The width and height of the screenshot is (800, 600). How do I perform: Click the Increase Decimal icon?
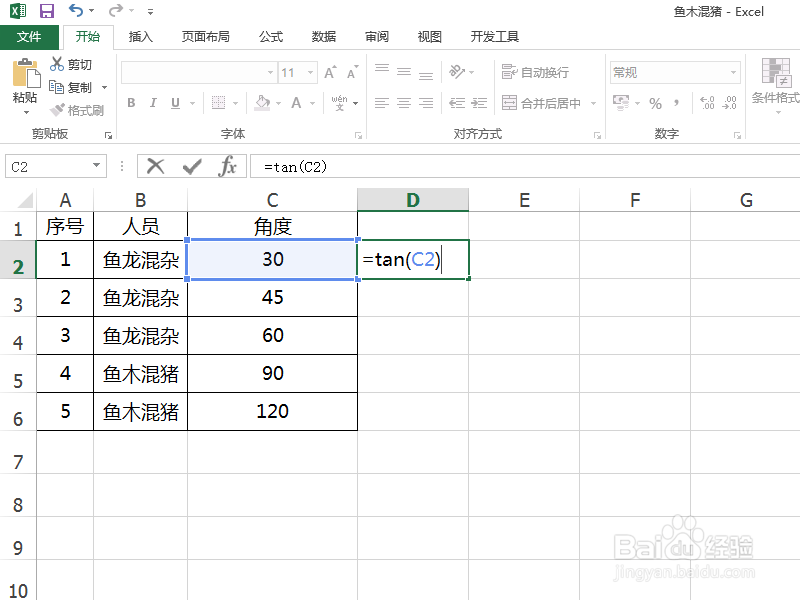(707, 103)
